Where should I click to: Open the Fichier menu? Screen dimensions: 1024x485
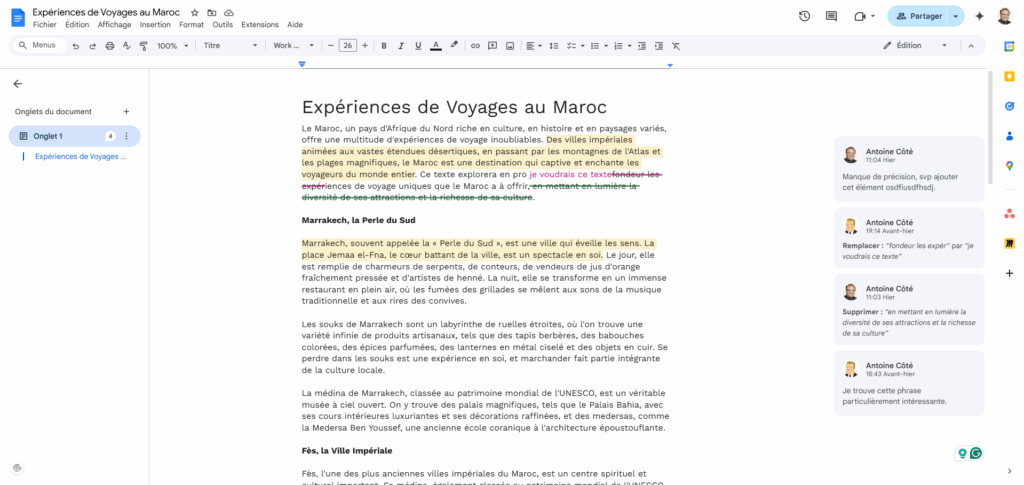pos(44,25)
